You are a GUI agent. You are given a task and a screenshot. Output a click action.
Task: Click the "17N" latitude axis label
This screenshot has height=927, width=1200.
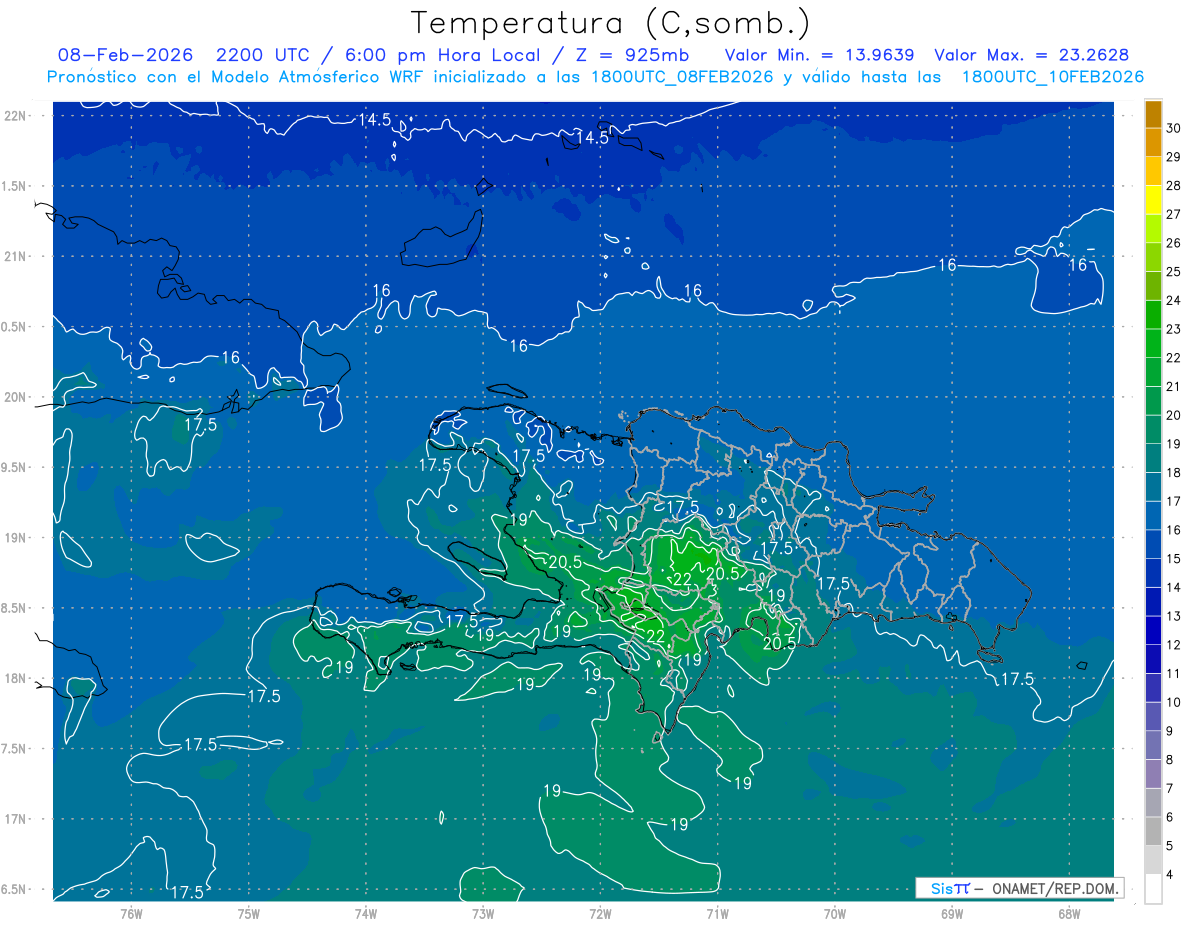point(16,820)
